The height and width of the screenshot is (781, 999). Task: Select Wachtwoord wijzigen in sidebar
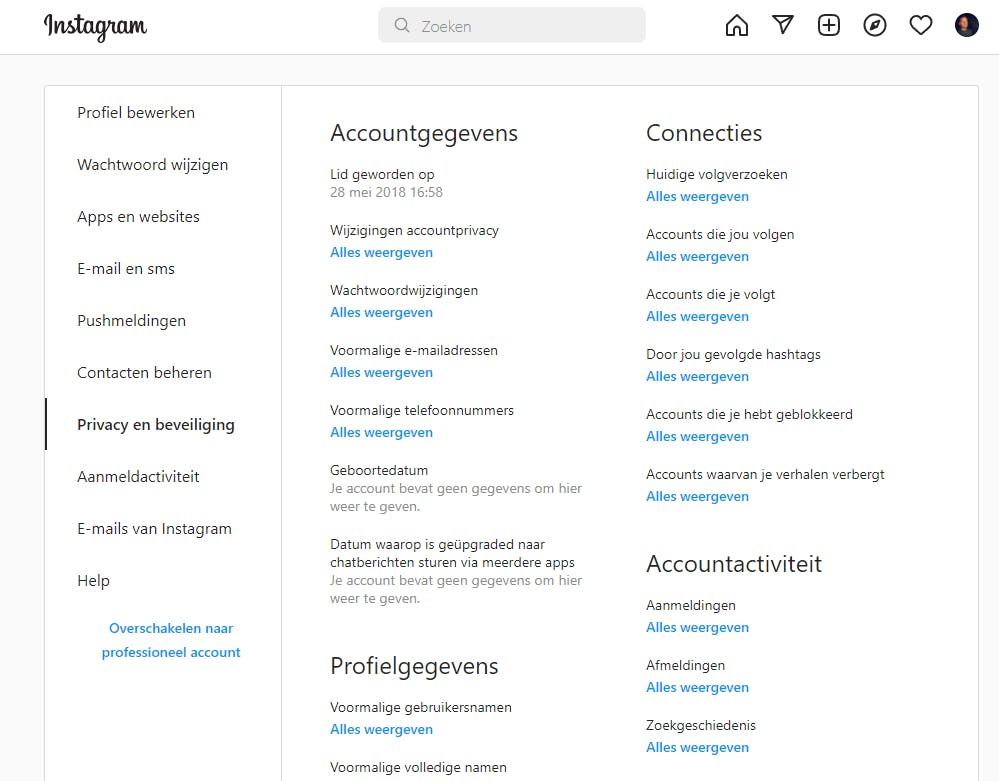tap(153, 165)
